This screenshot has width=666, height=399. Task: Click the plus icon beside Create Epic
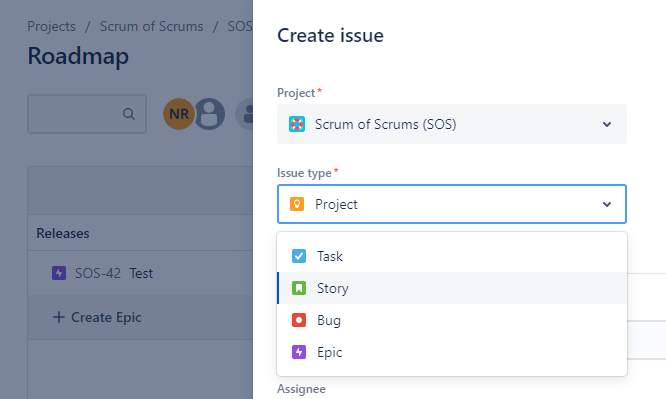tap(59, 317)
